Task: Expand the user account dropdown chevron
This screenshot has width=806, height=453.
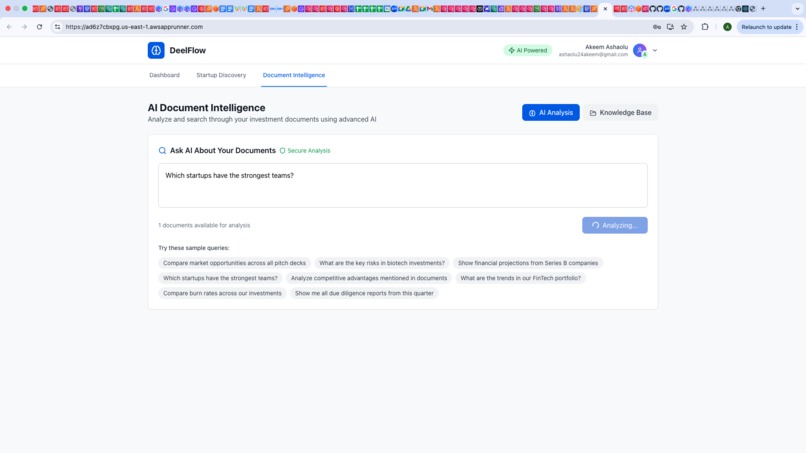Action: point(655,50)
